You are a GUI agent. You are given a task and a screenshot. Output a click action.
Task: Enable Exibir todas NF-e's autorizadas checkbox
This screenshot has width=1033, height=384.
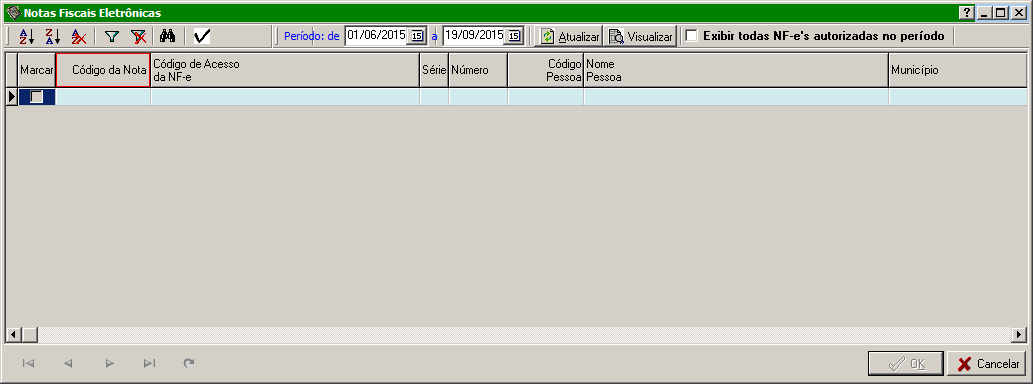[x=691, y=36]
